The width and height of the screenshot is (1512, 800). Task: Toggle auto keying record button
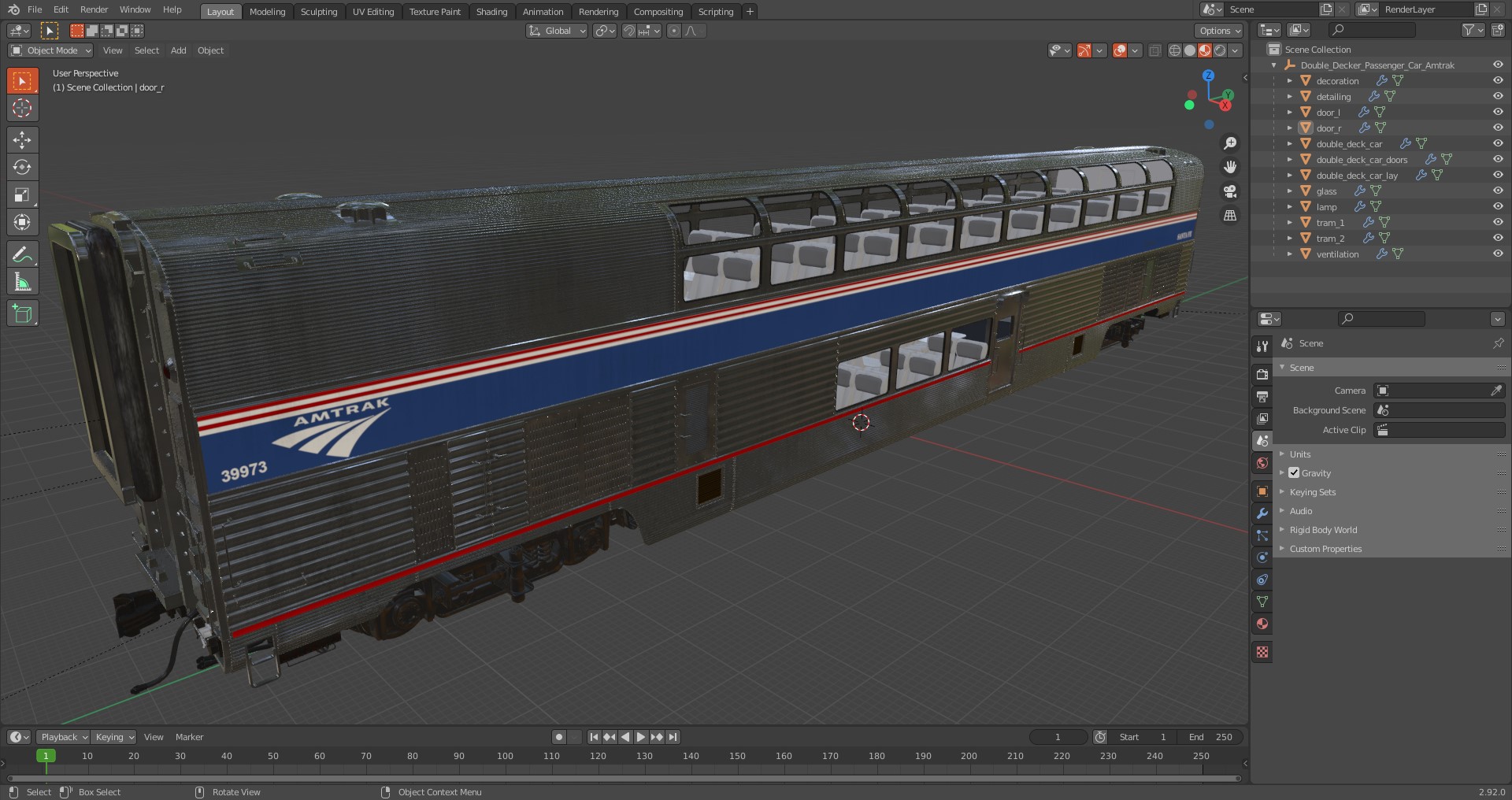(559, 737)
